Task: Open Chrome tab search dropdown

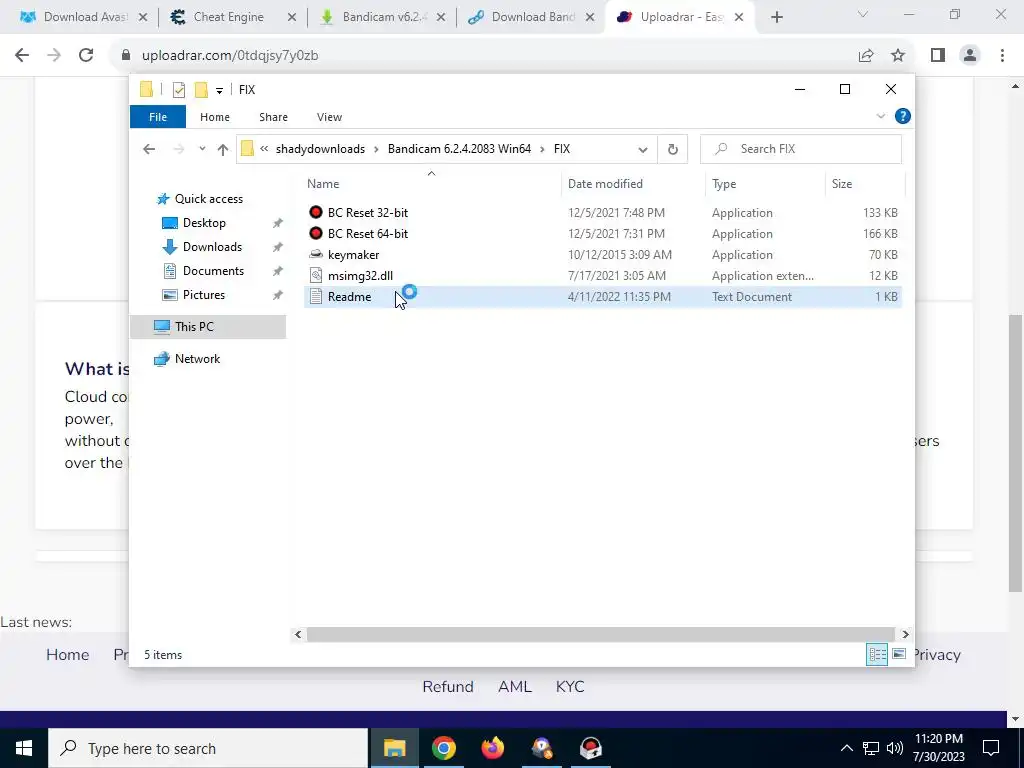Action: 863,14
